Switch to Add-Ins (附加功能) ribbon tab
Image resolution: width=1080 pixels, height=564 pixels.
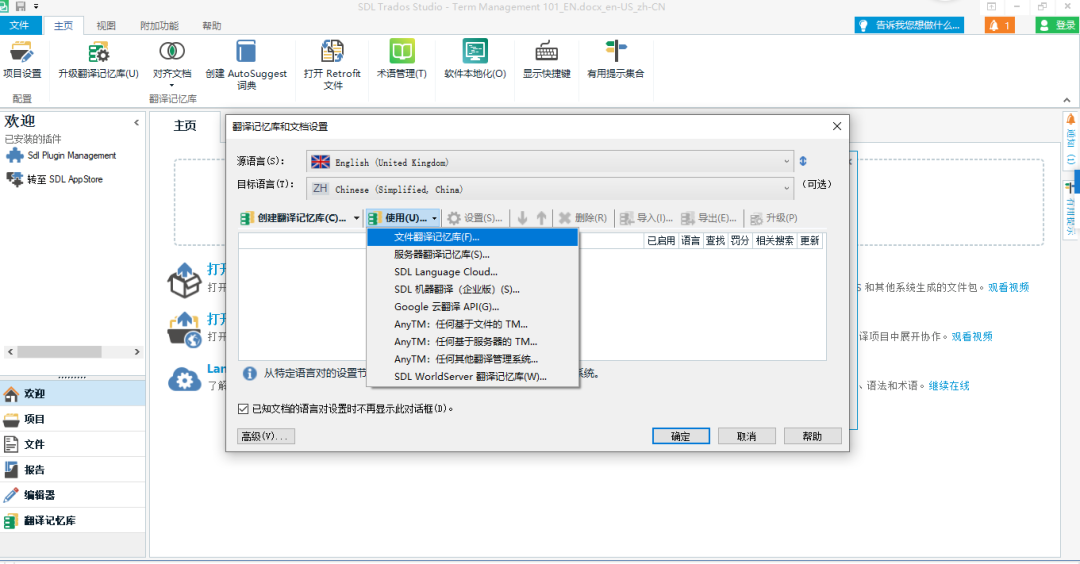(159, 25)
